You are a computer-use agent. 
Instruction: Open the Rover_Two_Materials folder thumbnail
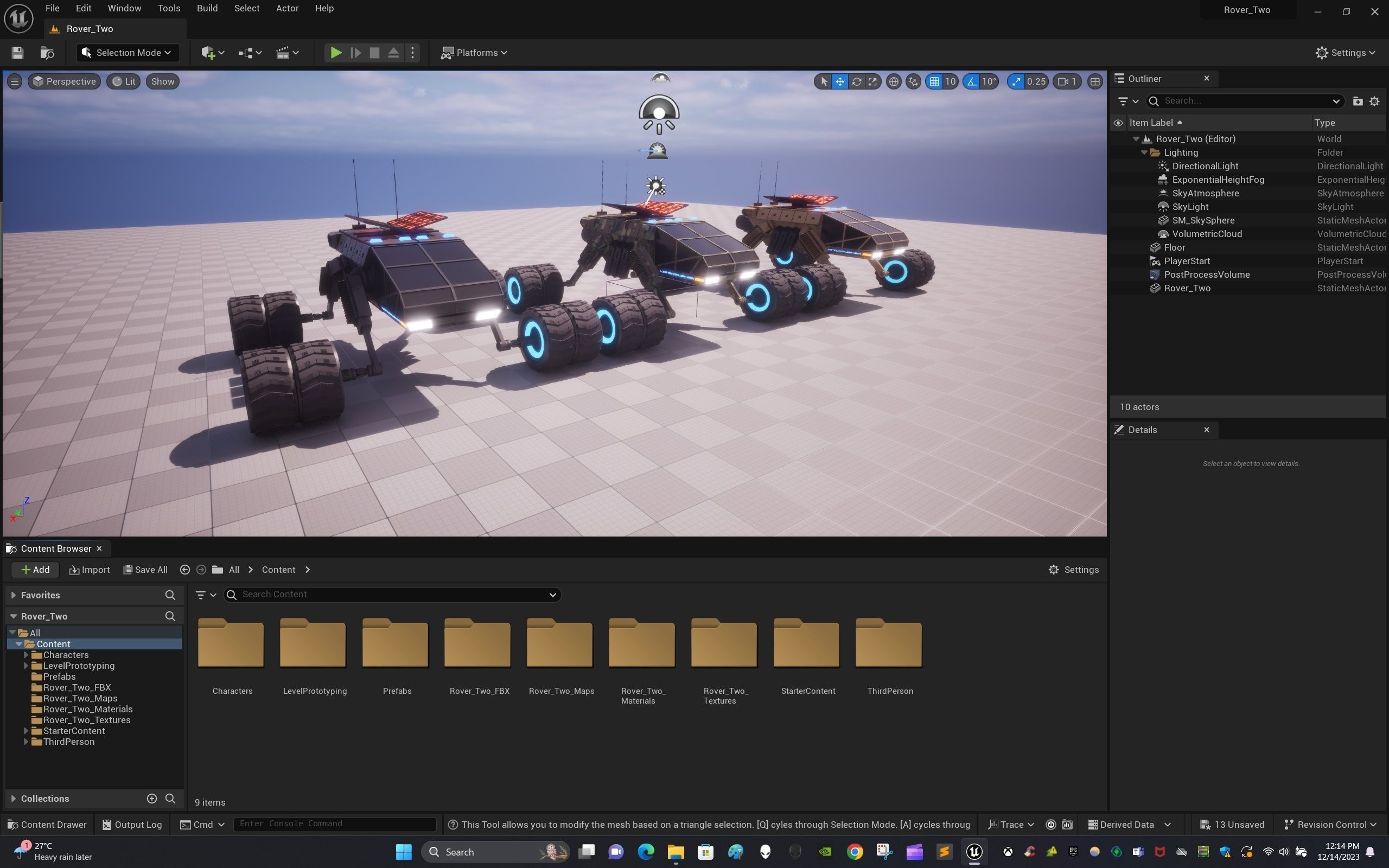(x=642, y=643)
